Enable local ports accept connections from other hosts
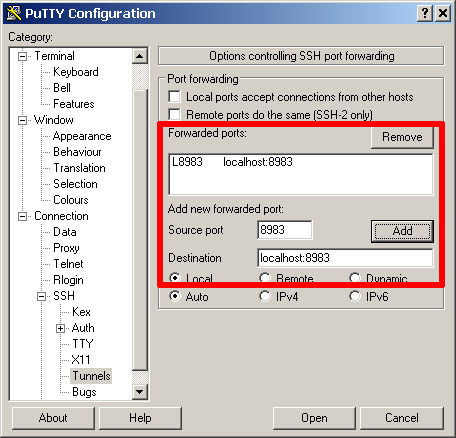Screen dimensions: 456x438 point(174,97)
